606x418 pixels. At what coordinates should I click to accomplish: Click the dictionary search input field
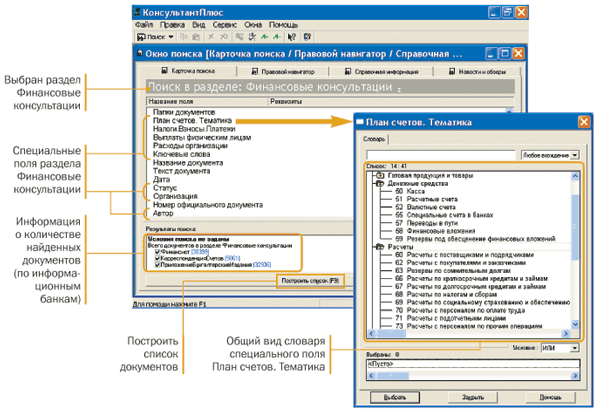(x=441, y=155)
